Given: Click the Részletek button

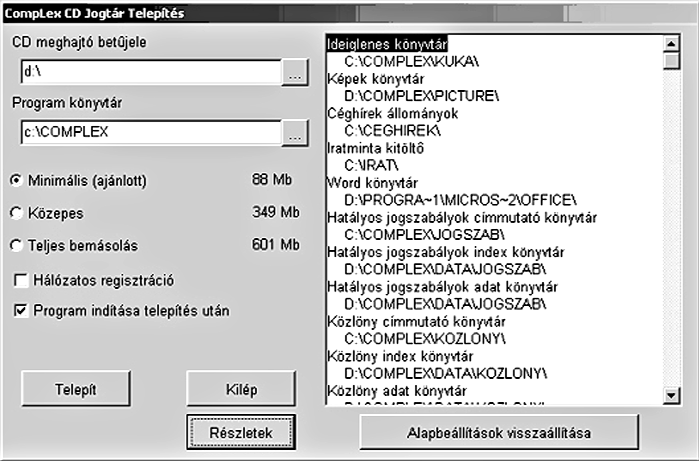Looking at the screenshot, I should click(x=241, y=432).
